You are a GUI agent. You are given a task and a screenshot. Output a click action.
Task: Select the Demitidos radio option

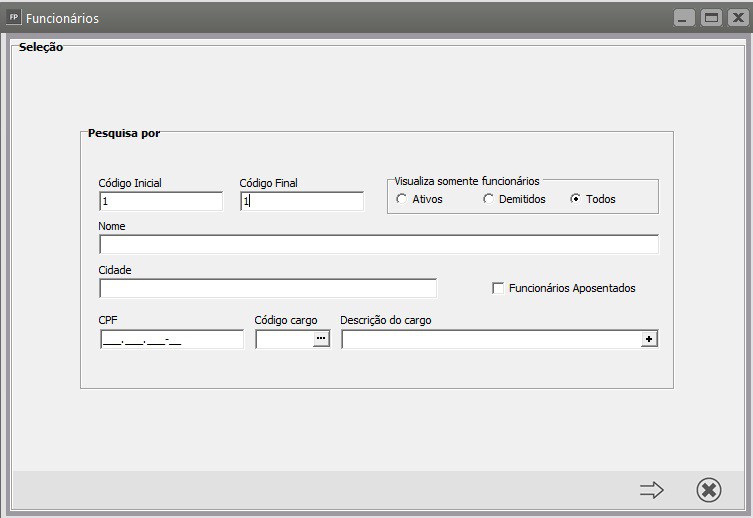[488, 199]
